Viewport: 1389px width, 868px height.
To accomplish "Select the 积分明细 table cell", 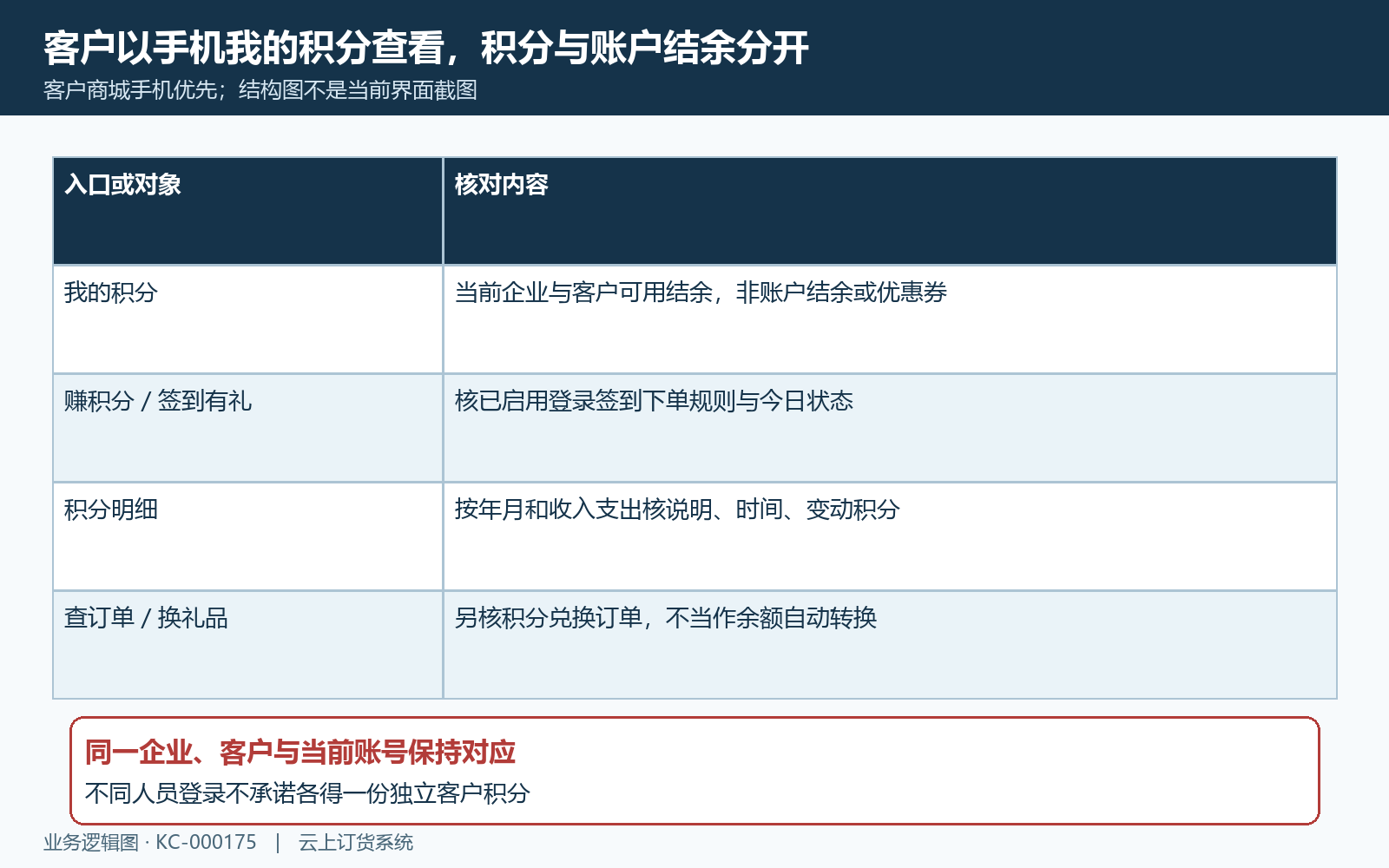I will (248, 536).
